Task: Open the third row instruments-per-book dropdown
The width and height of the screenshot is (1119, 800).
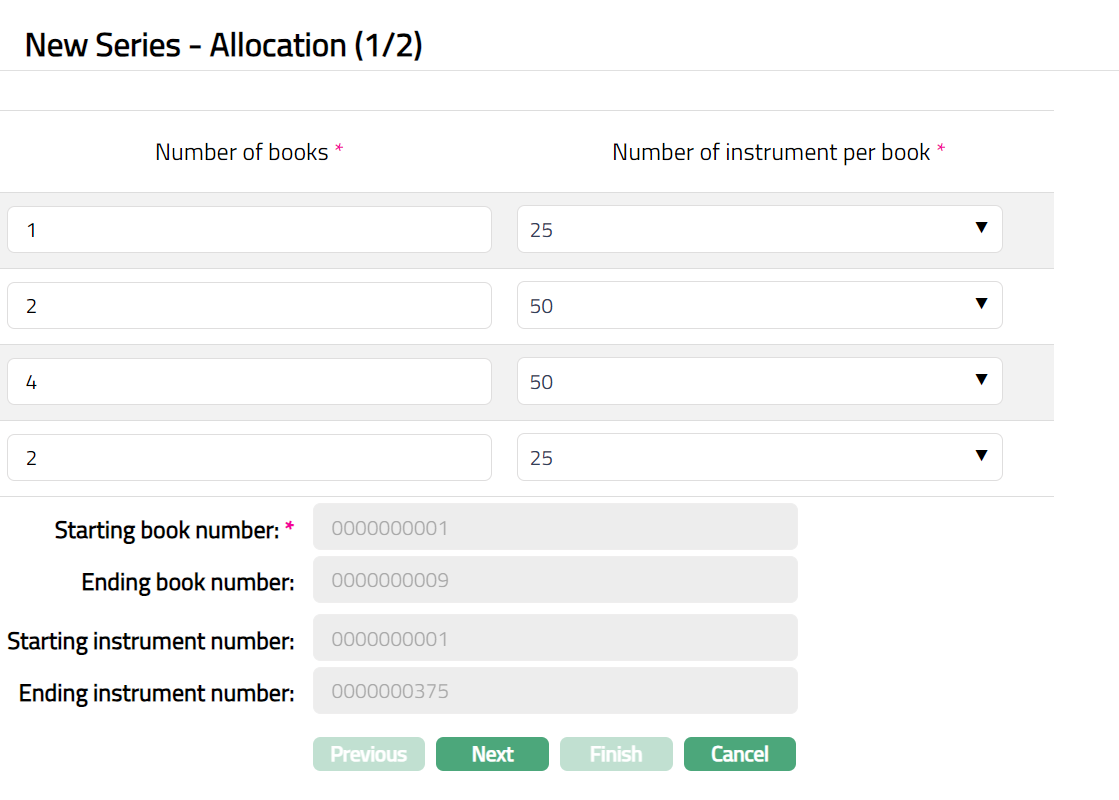Action: click(x=759, y=382)
